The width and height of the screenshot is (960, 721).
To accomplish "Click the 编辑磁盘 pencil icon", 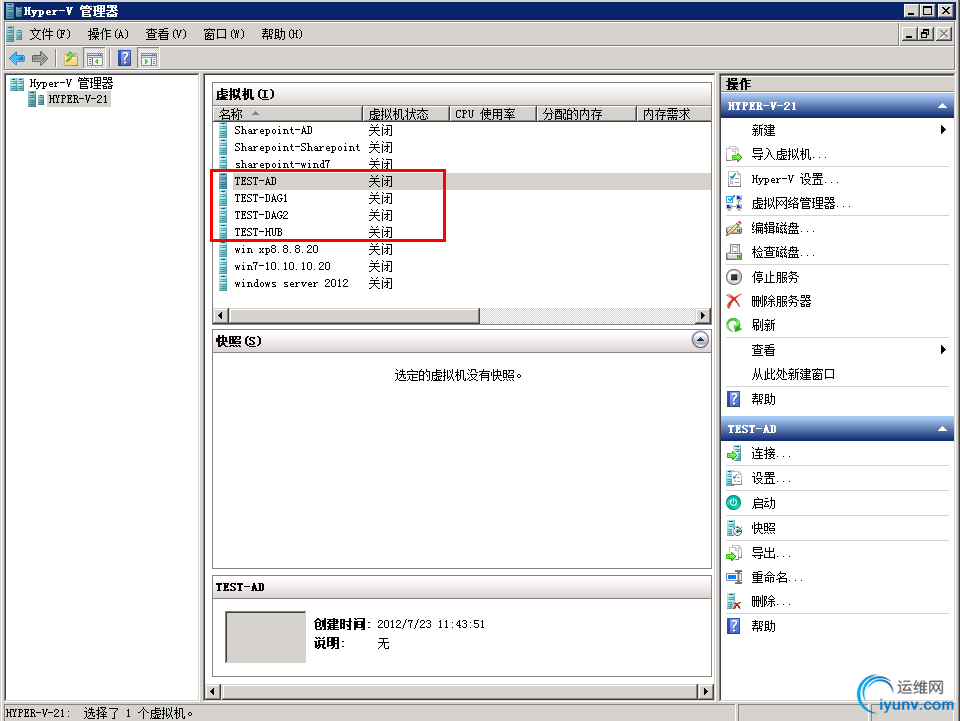I will click(x=733, y=228).
